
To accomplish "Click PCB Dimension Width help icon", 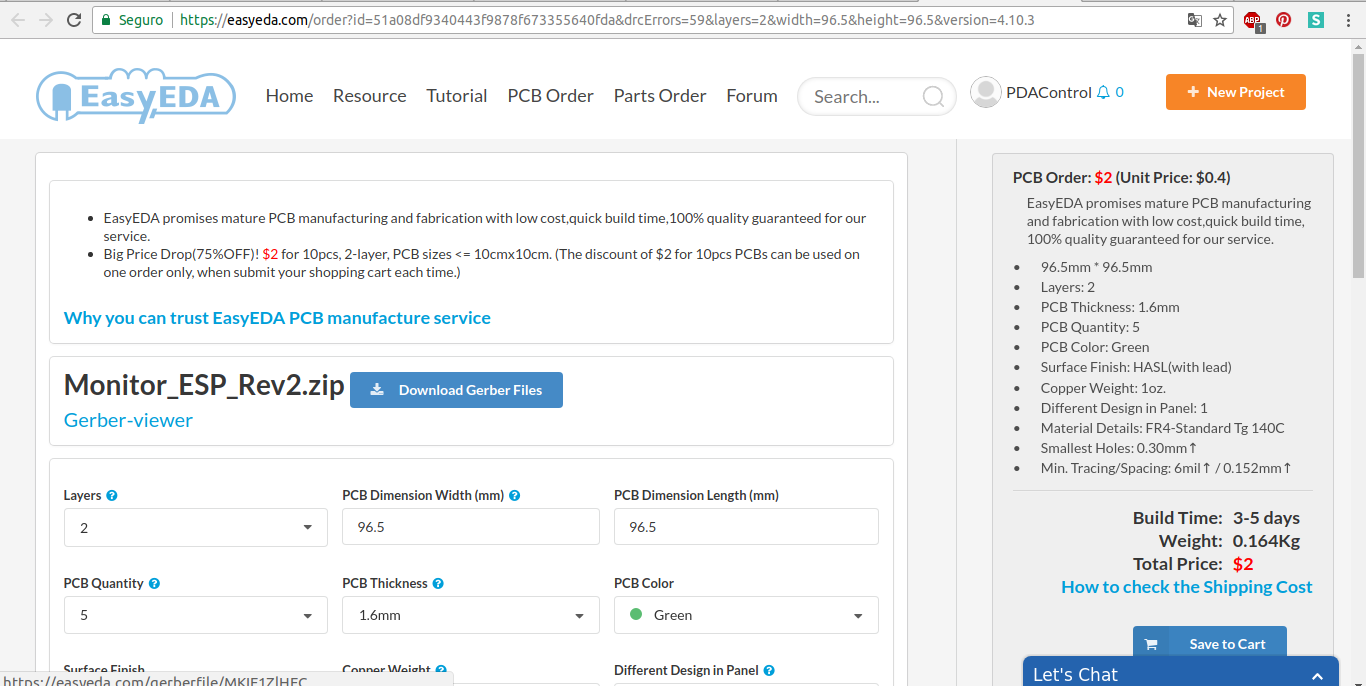I will point(514,495).
